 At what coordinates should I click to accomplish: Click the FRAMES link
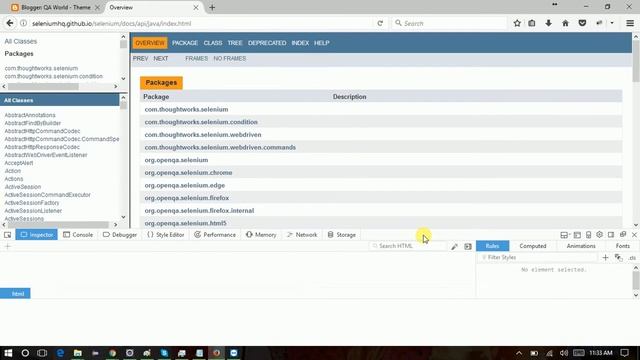tap(196, 58)
